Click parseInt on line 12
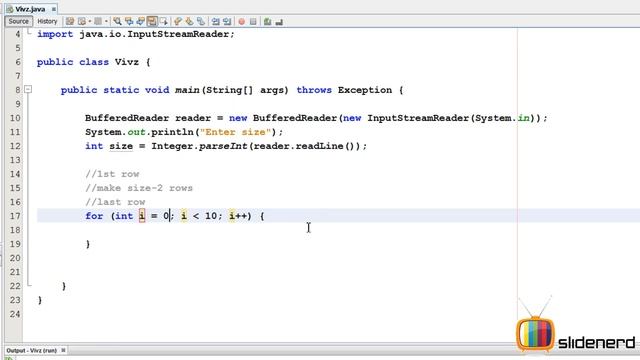The image size is (640, 360). pyautogui.click(x=223, y=146)
